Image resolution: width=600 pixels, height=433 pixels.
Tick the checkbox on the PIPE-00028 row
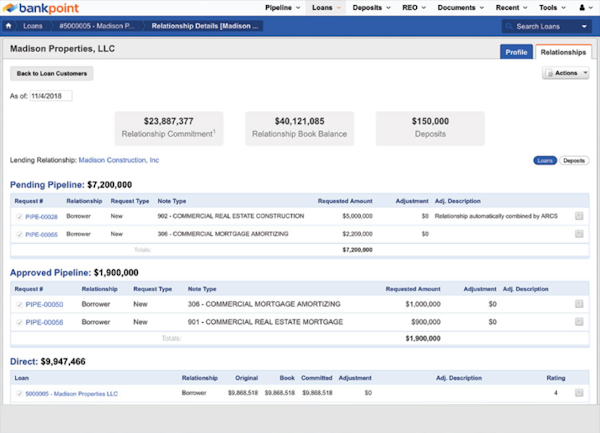[580, 215]
